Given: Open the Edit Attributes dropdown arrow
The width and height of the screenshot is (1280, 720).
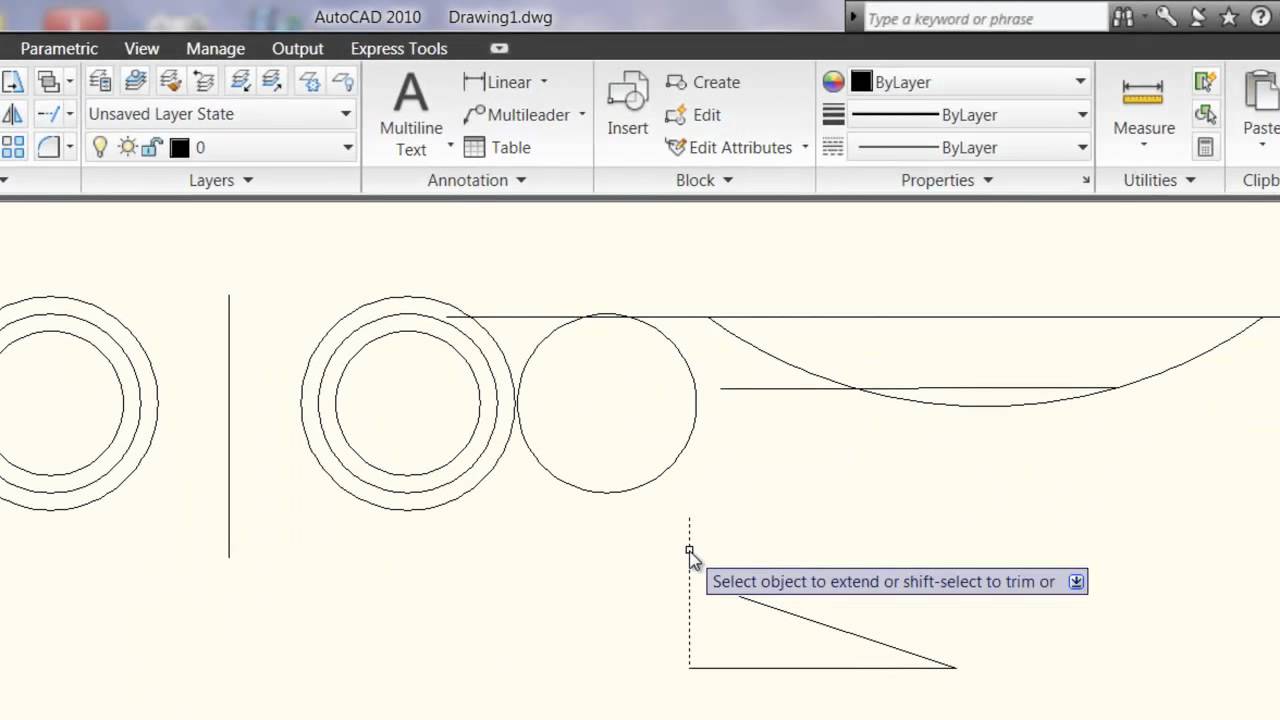Looking at the screenshot, I should click(805, 148).
